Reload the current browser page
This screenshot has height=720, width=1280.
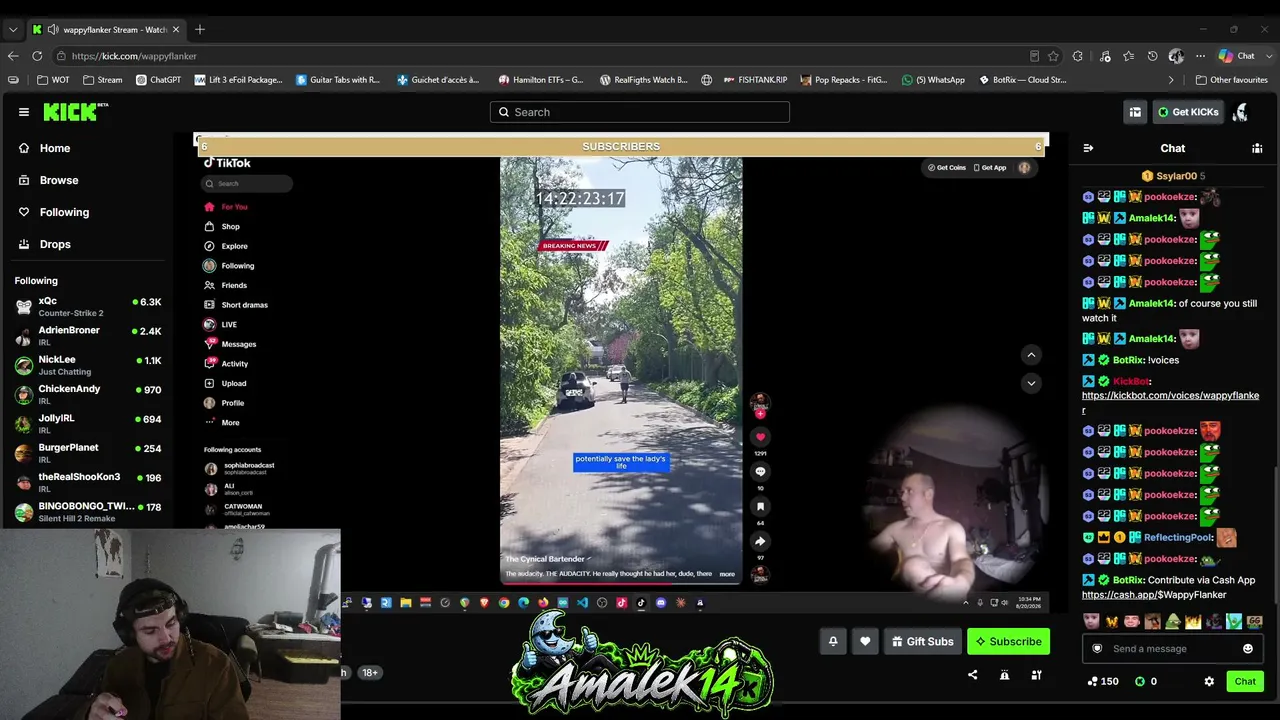[x=37, y=56]
